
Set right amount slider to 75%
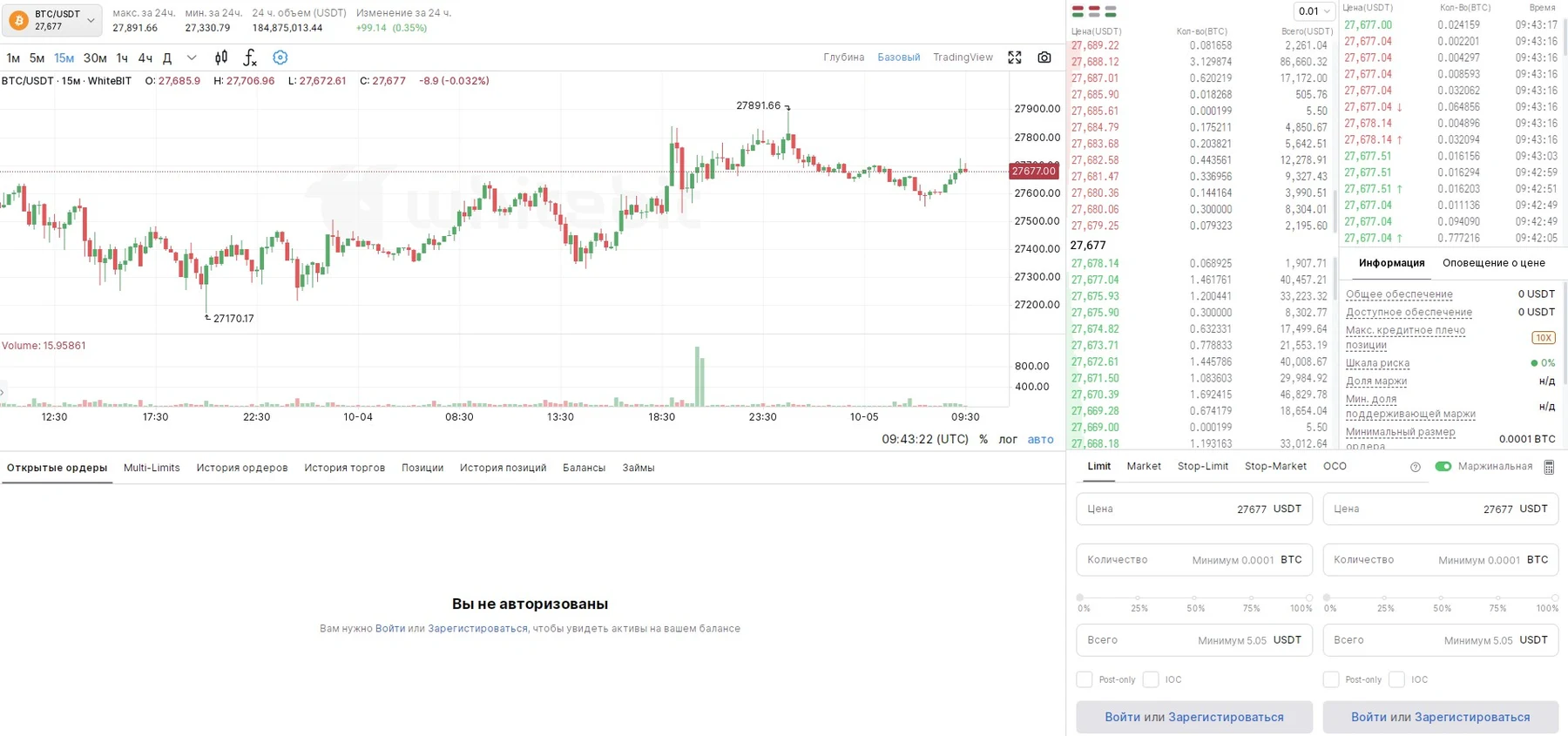click(x=1497, y=598)
